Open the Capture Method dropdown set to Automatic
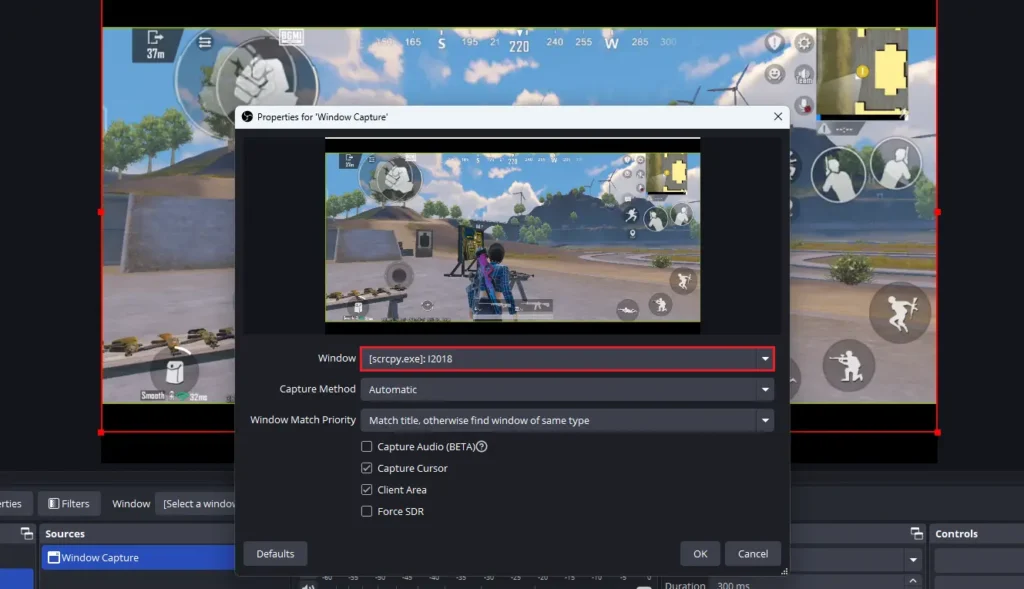Screen dimensions: 1024x589 [x=567, y=389]
